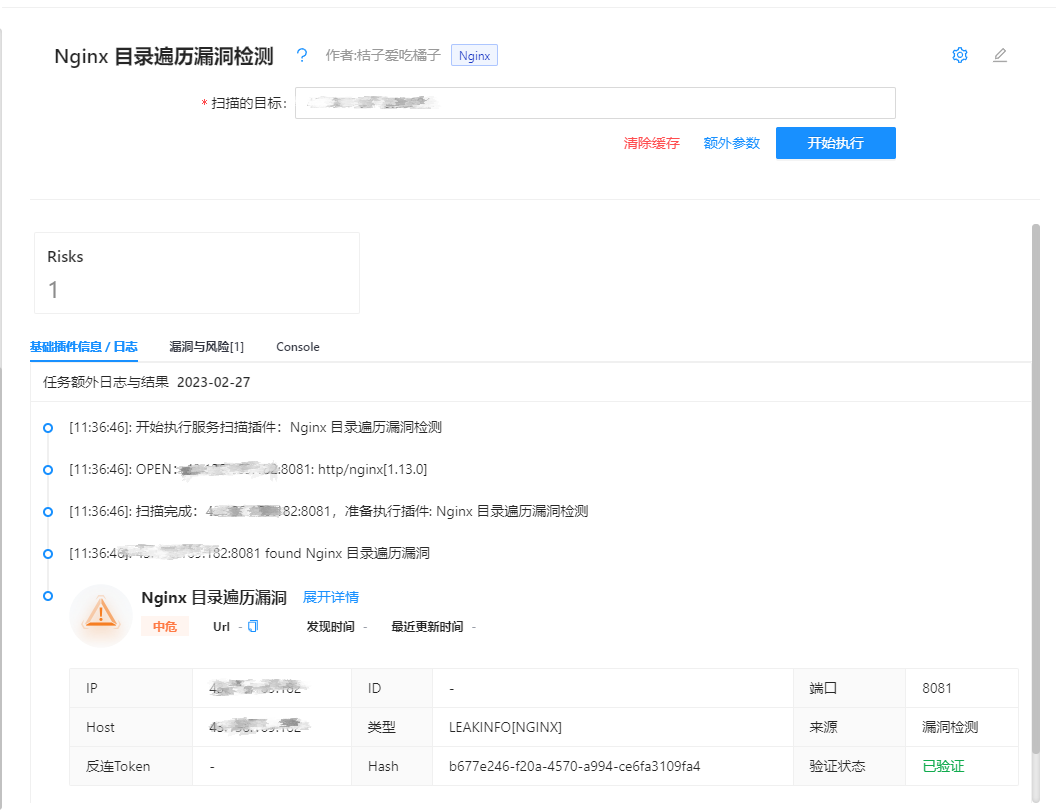Click the Risks count card

click(197, 273)
